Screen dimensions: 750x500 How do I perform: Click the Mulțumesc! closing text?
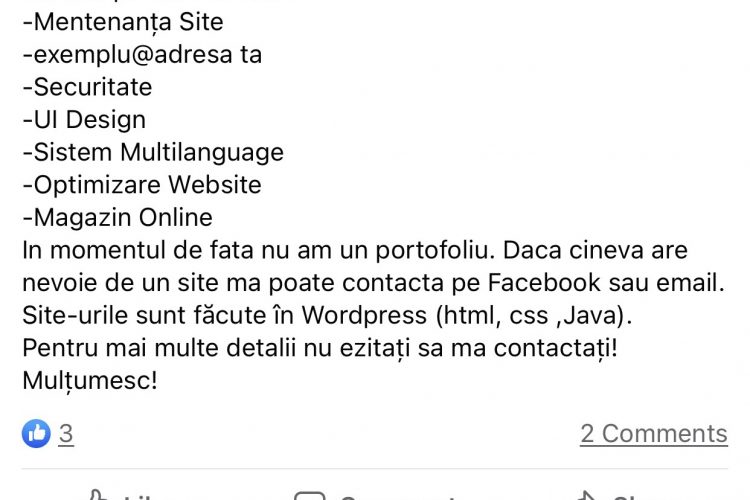[x=90, y=381]
